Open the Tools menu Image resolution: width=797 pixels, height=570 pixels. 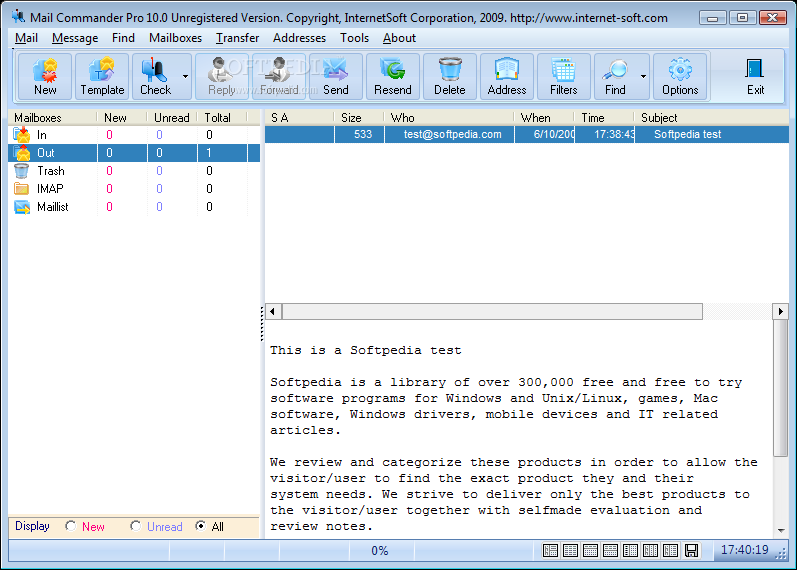pos(354,38)
